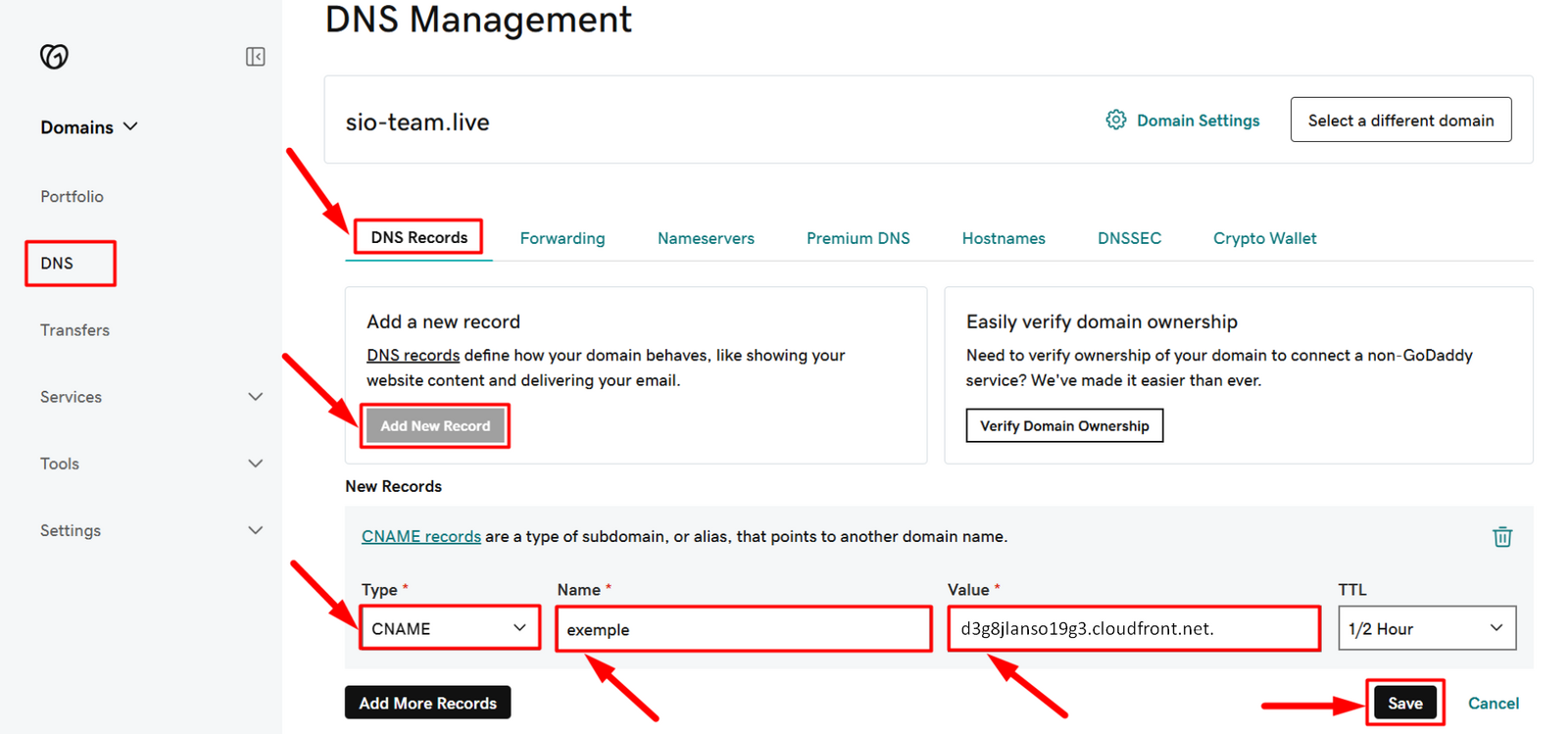The height and width of the screenshot is (734, 1568).
Task: Click the DNS Management heading
Action: point(478,20)
